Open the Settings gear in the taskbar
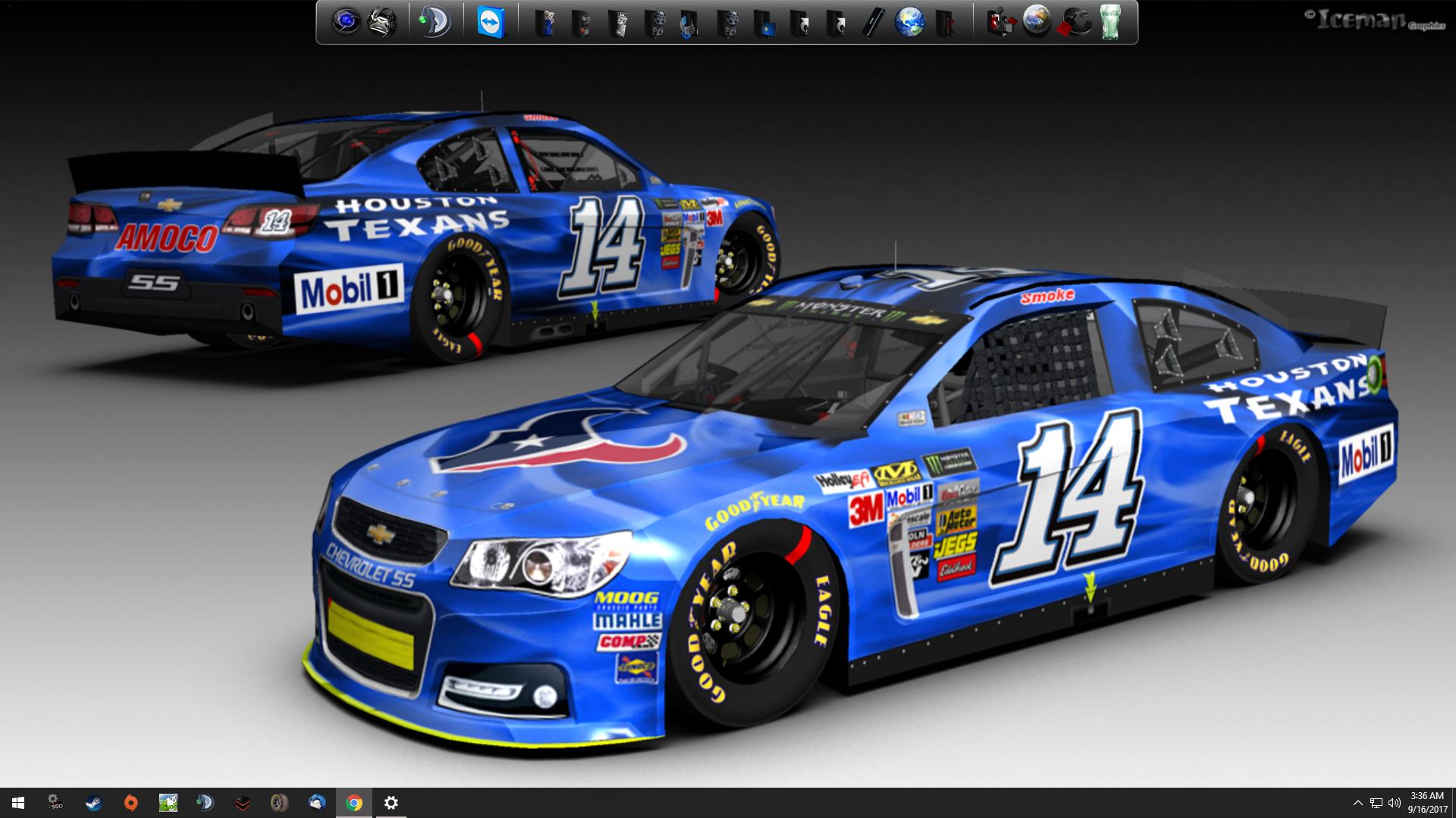This screenshot has height=818, width=1456. 391,803
